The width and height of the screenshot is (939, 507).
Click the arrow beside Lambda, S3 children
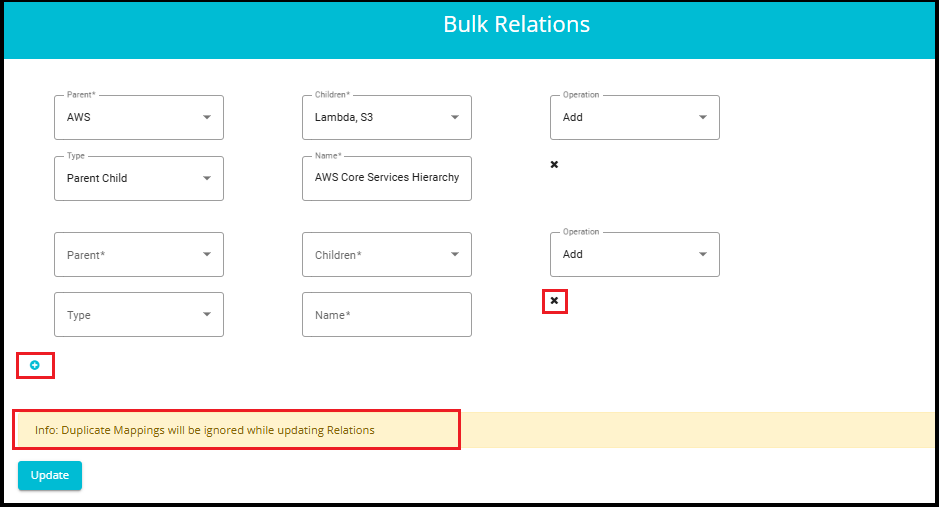(x=455, y=117)
